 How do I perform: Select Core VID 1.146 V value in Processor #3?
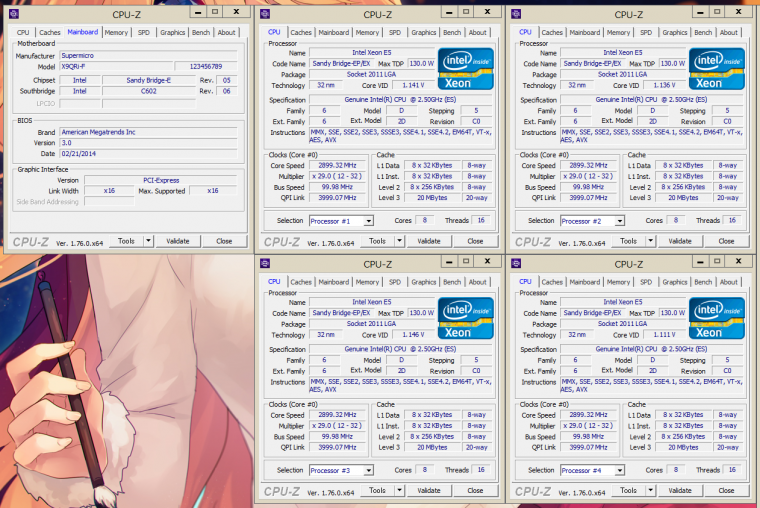pyautogui.click(x=413, y=334)
